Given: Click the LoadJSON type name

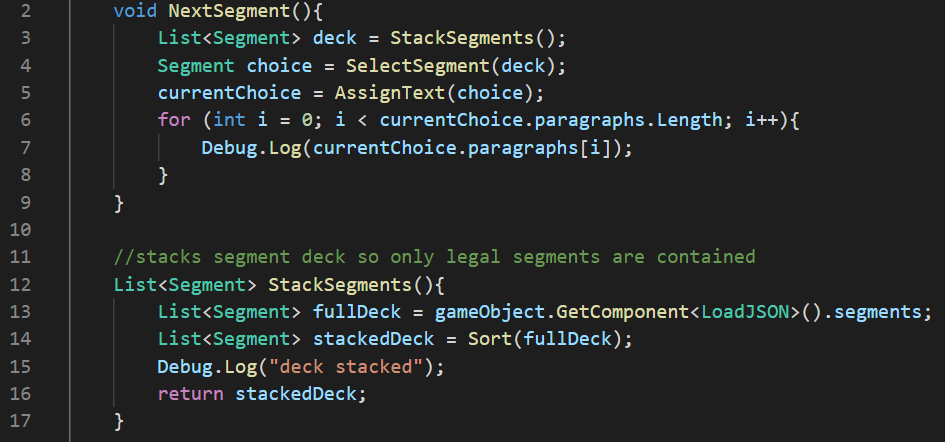Looking at the screenshot, I should click(x=744, y=311).
